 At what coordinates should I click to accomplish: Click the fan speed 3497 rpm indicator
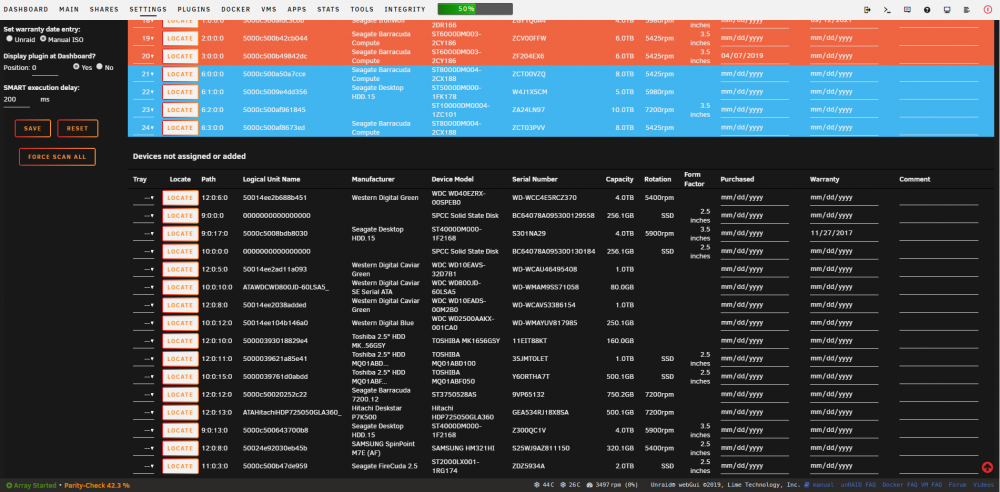click(610, 486)
